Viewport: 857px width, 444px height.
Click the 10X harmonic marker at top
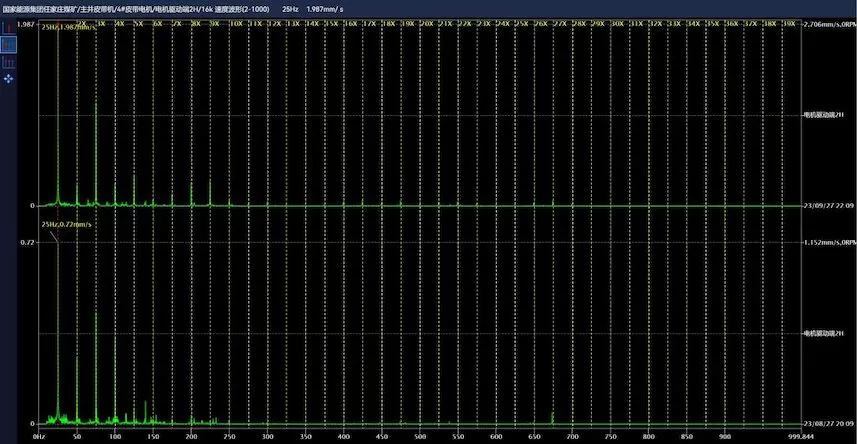pyautogui.click(x=236, y=22)
